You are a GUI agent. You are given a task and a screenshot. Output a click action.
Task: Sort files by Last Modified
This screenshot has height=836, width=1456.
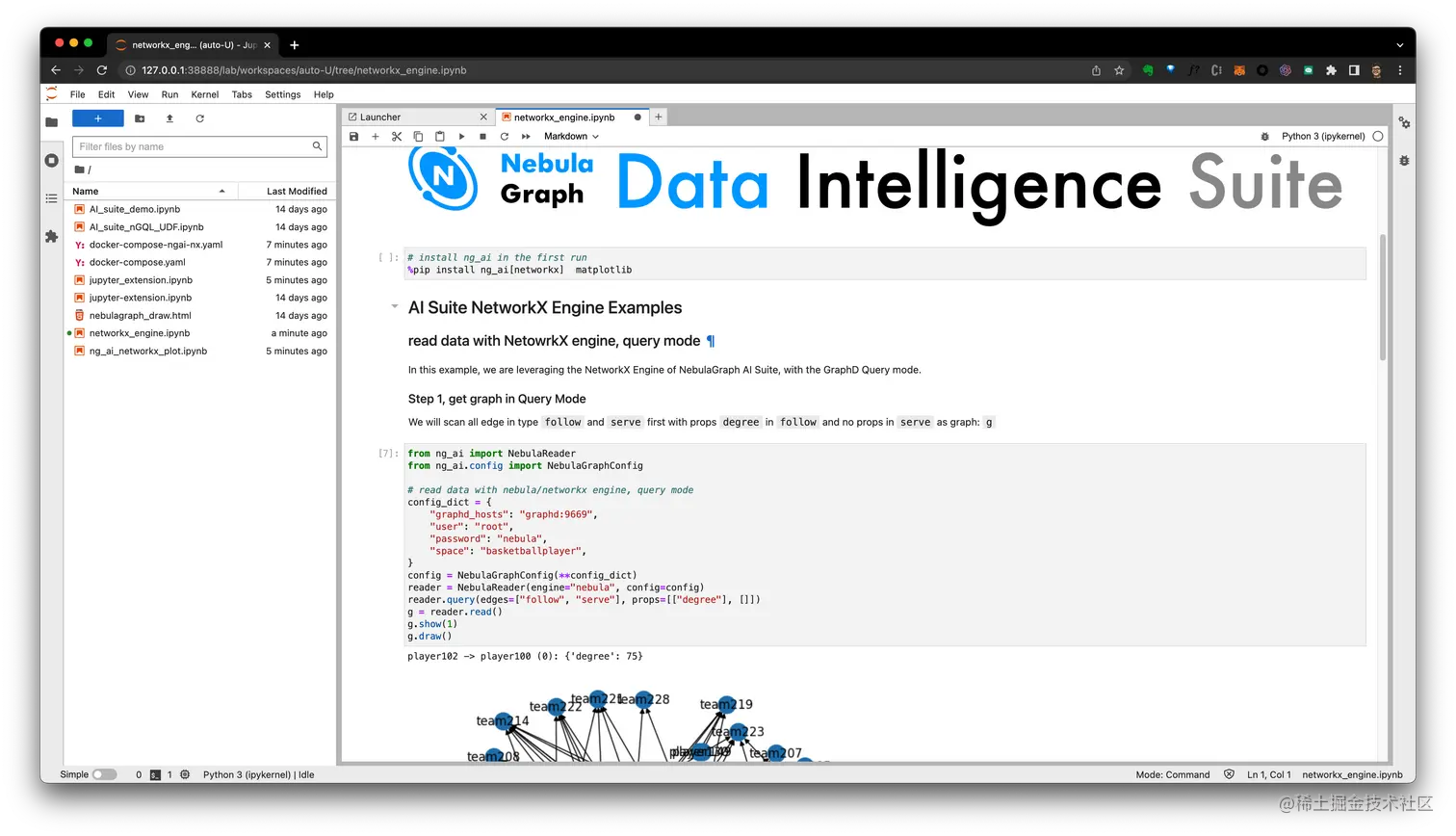(x=285, y=192)
